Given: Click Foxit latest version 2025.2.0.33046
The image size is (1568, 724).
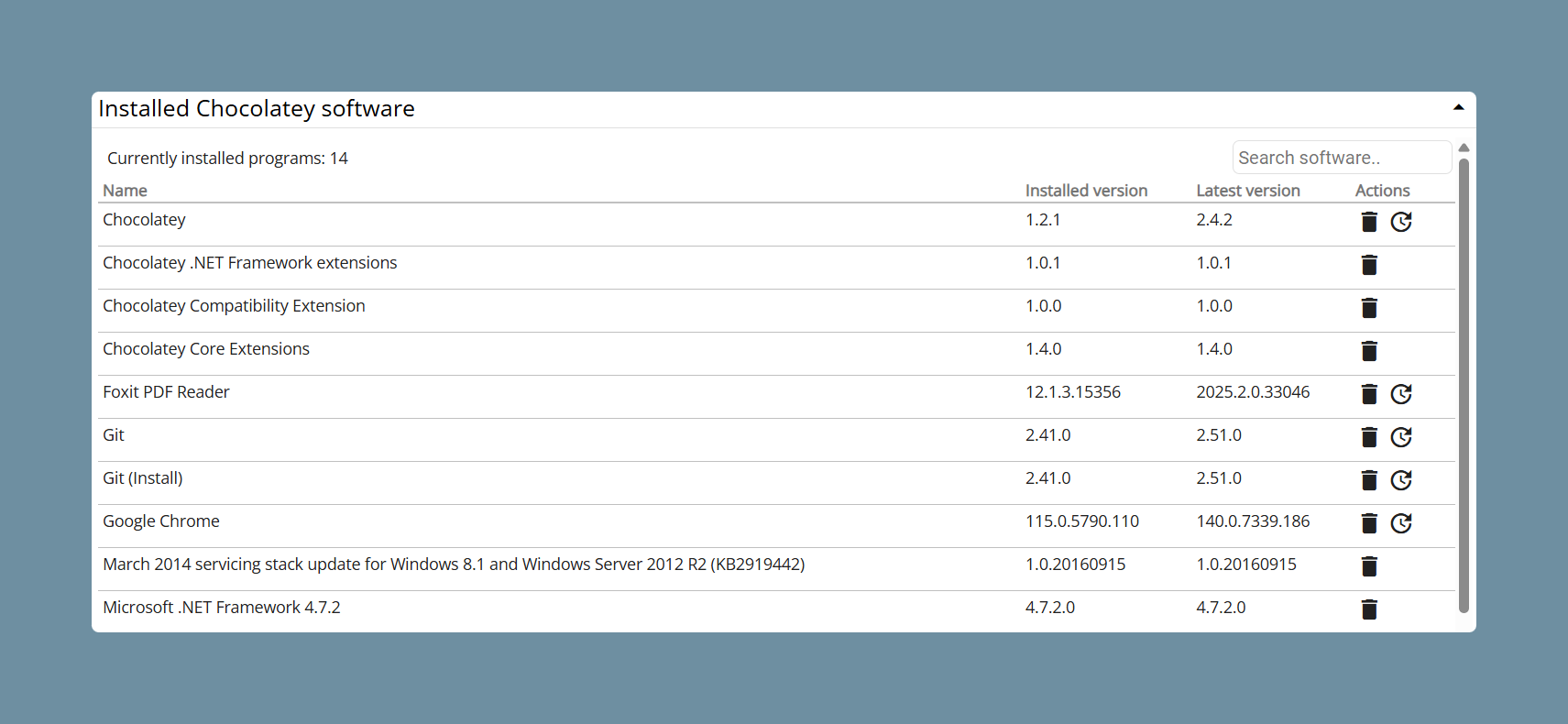Looking at the screenshot, I should [1253, 392].
